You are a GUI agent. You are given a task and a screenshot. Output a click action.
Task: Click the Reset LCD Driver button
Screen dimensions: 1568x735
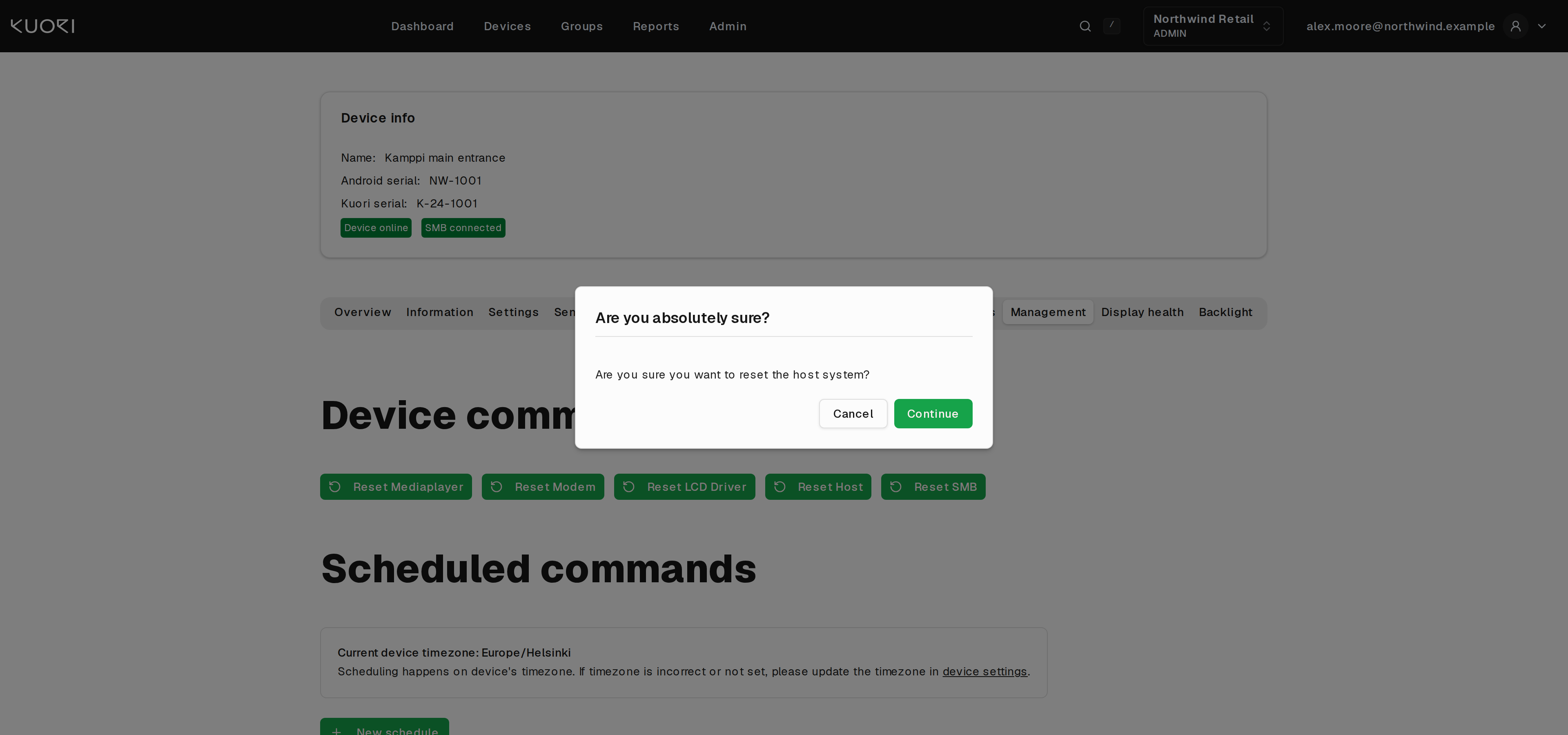(684, 487)
